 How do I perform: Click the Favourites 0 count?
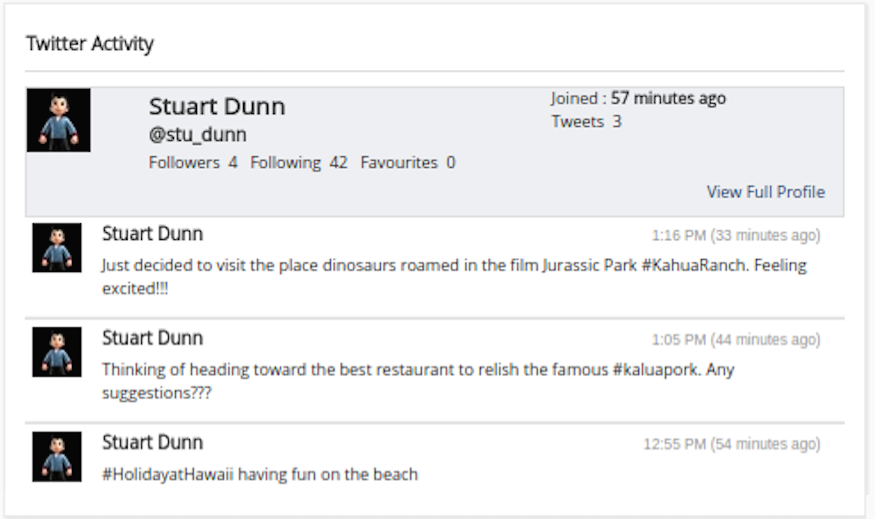tap(407, 162)
